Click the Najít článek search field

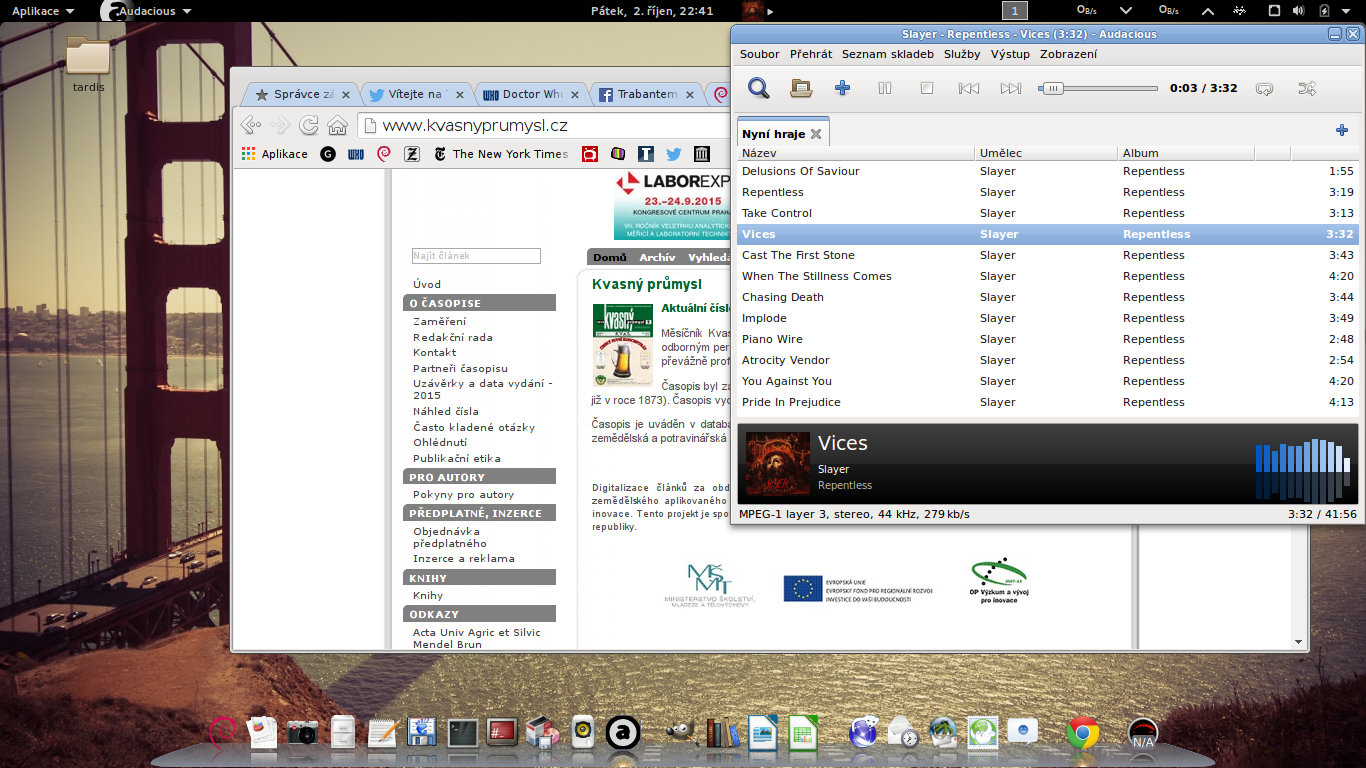coord(476,256)
